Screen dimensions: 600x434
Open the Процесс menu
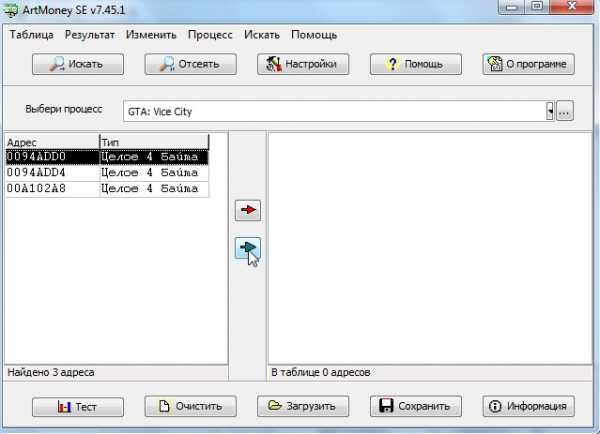click(x=210, y=35)
